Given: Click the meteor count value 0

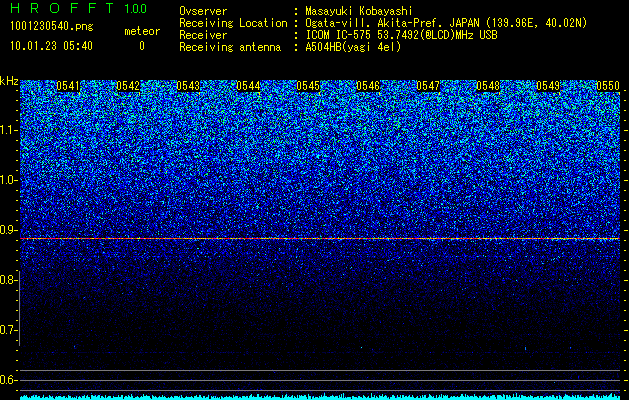Looking at the screenshot, I should tap(142, 46).
